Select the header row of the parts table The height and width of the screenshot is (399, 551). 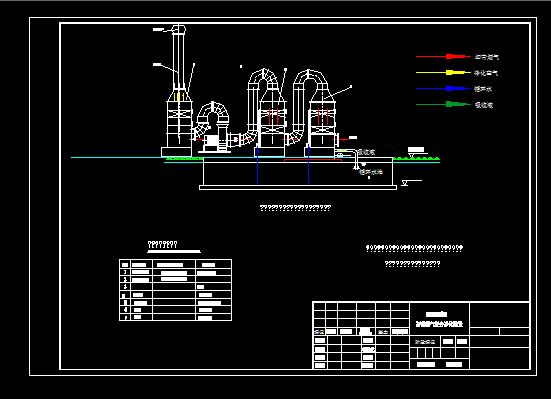[175, 264]
